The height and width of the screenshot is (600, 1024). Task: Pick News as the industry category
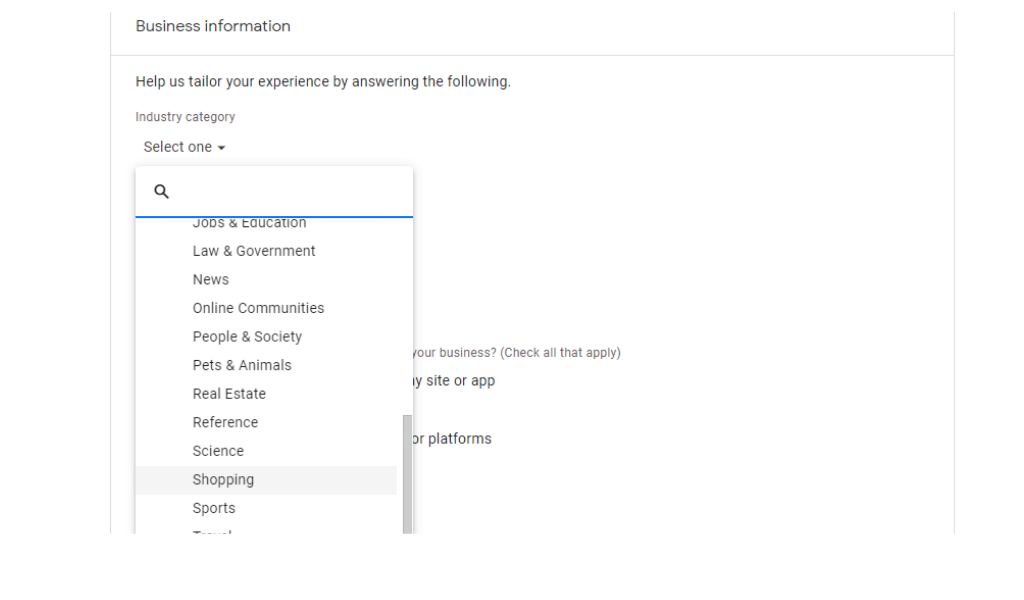tap(211, 280)
